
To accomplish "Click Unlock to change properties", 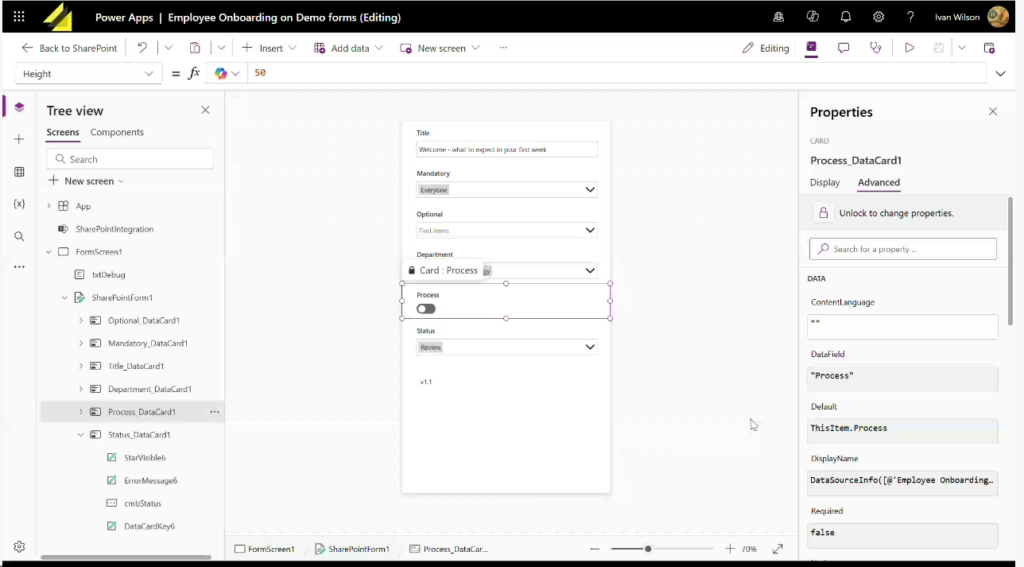I will 896,213.
